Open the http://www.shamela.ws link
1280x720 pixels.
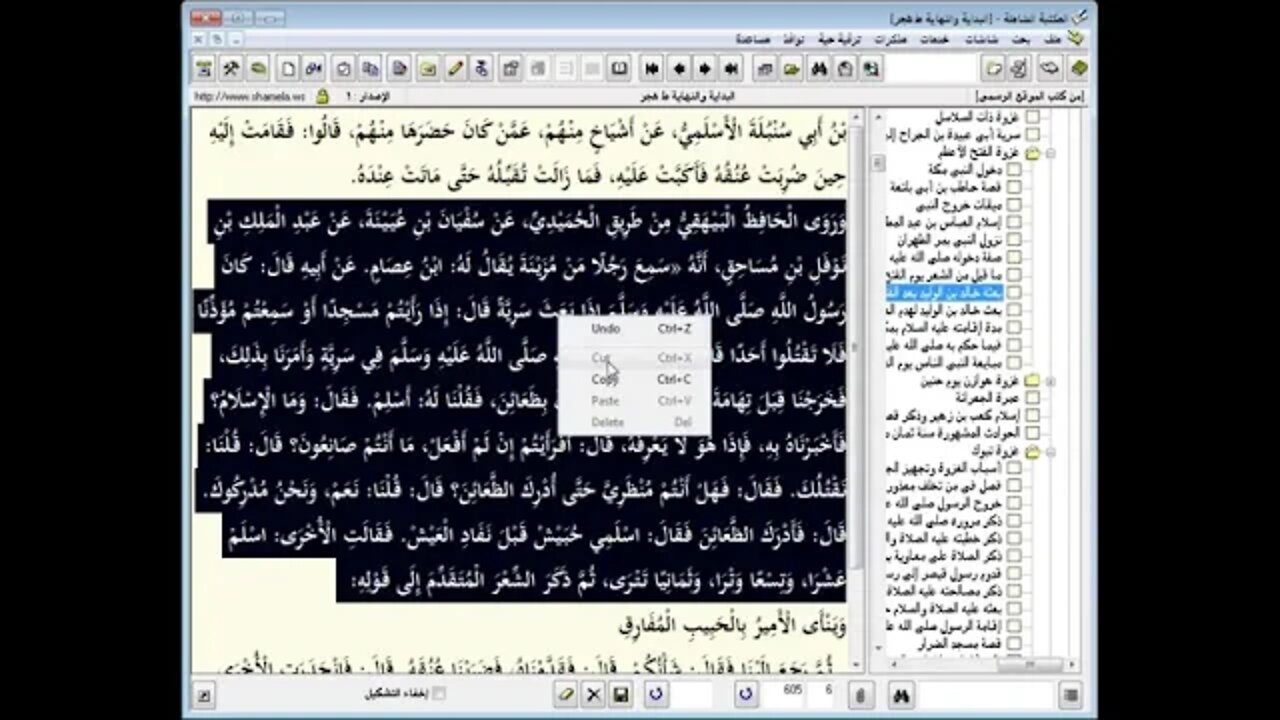(x=252, y=97)
